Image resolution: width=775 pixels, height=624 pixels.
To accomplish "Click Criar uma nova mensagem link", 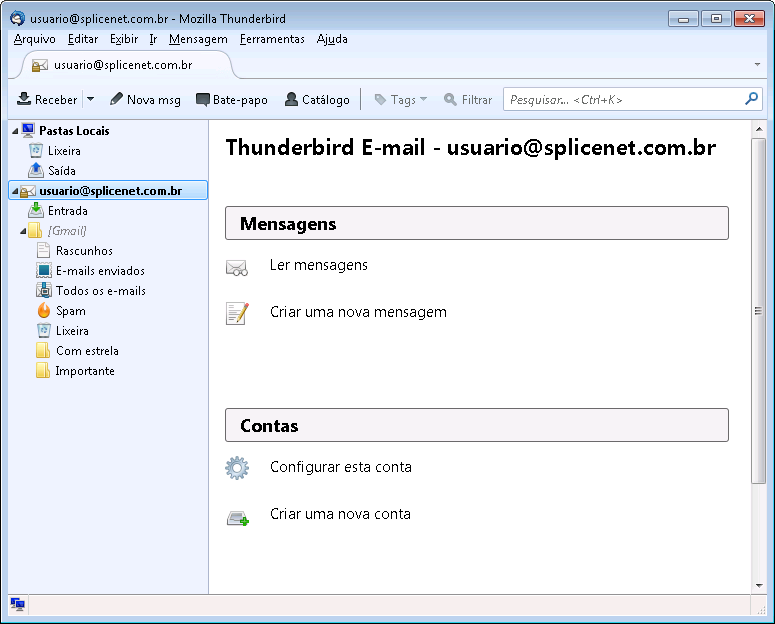I will [x=358, y=312].
